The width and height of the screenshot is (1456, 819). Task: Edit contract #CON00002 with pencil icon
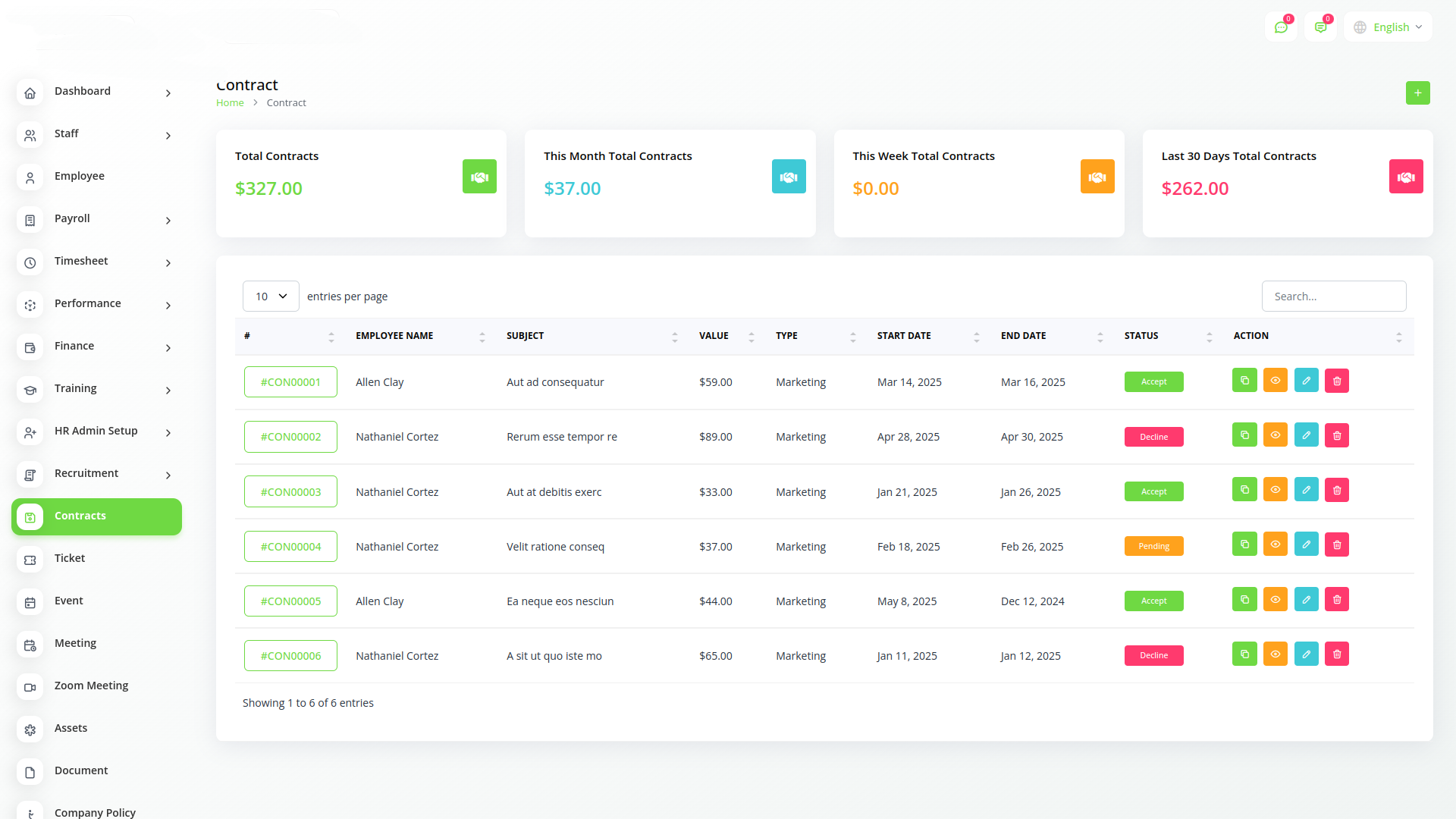1306,435
